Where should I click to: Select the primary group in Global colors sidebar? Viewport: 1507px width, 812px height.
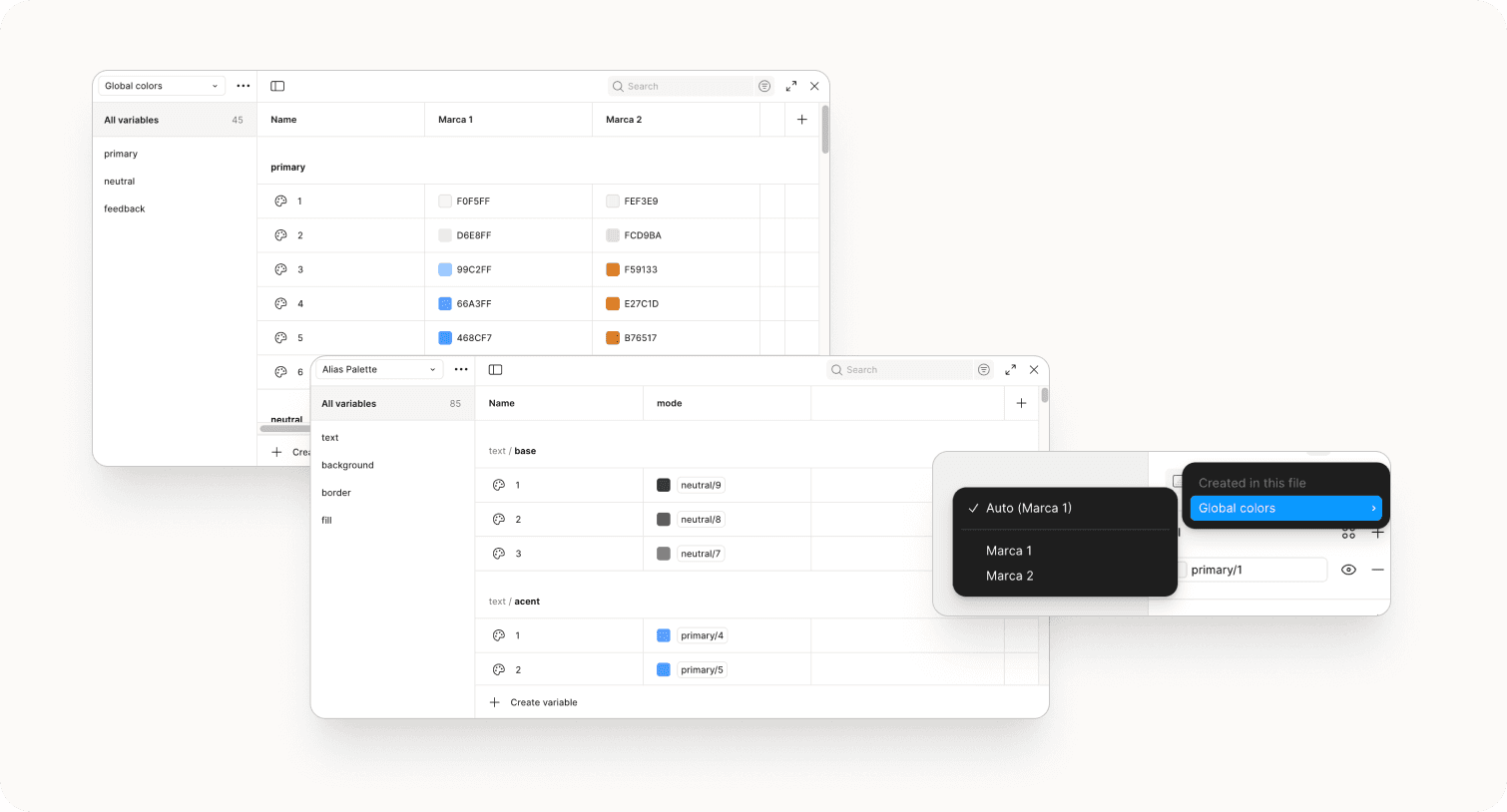pos(121,154)
